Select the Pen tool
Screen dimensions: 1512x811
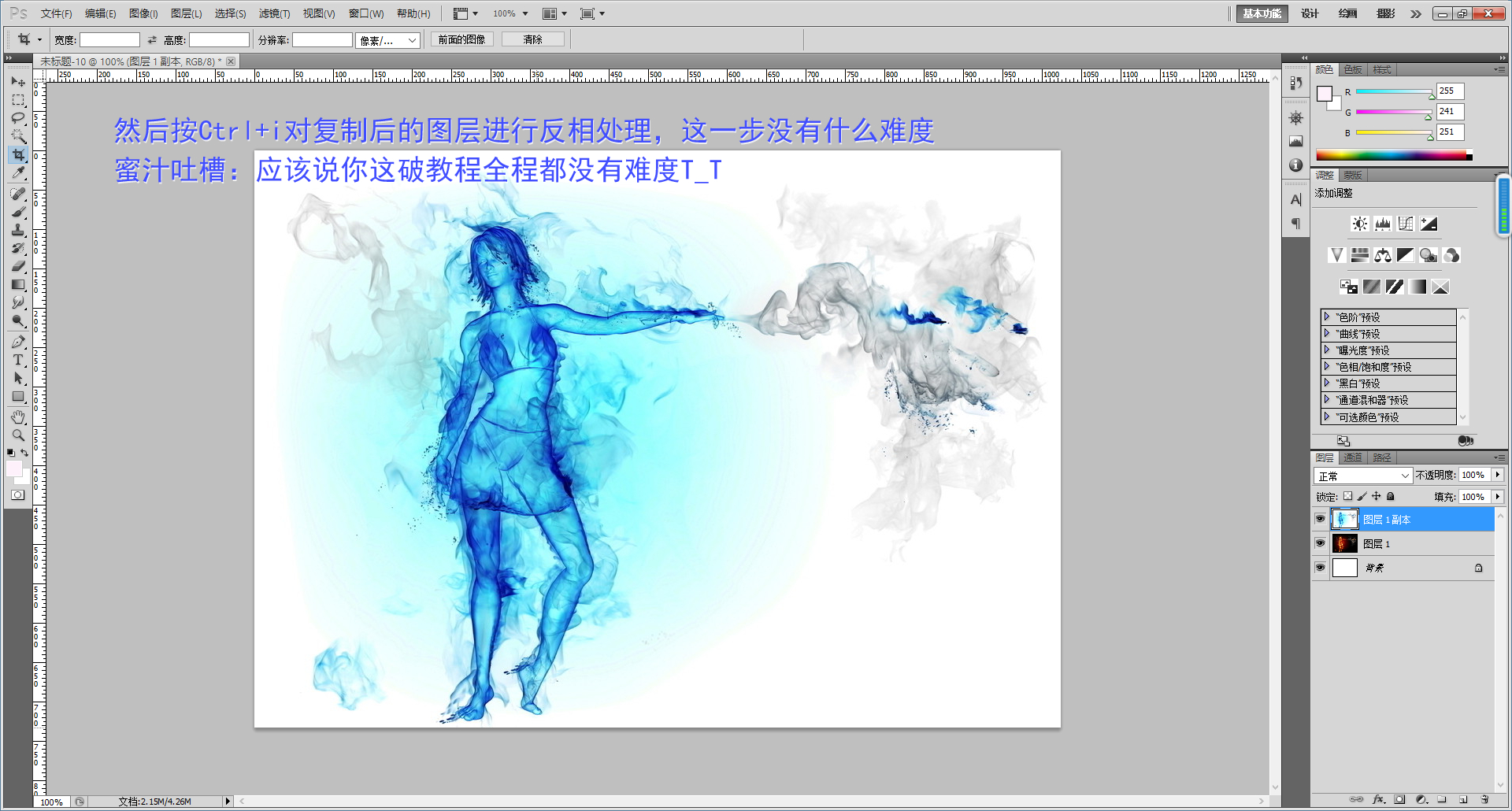(x=18, y=342)
